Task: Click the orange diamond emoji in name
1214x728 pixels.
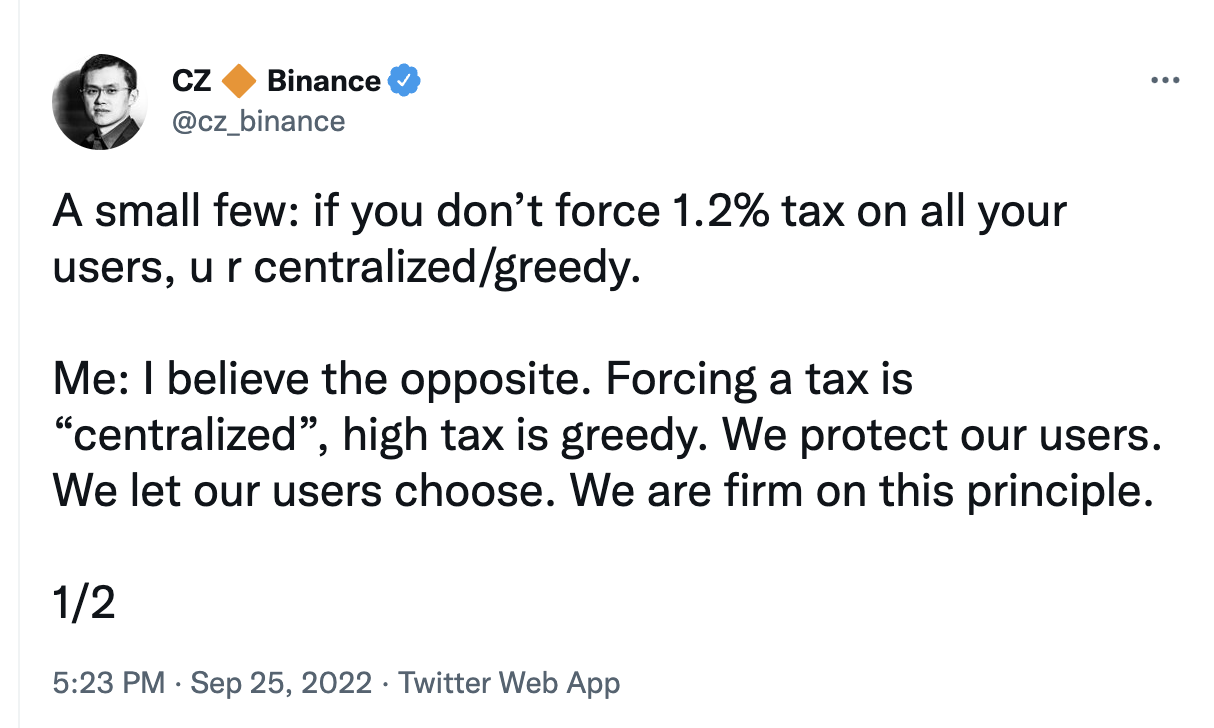Action: tap(239, 81)
